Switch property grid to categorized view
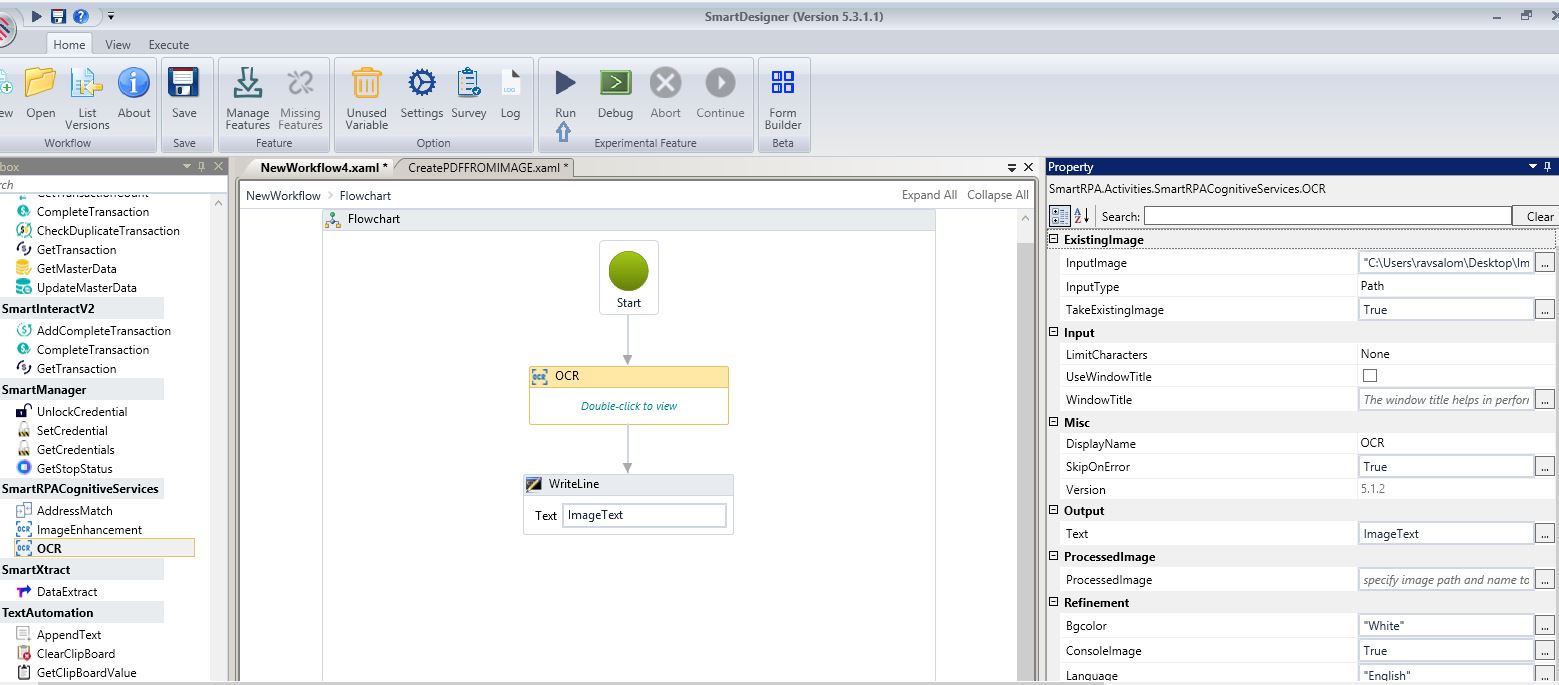 1060,216
